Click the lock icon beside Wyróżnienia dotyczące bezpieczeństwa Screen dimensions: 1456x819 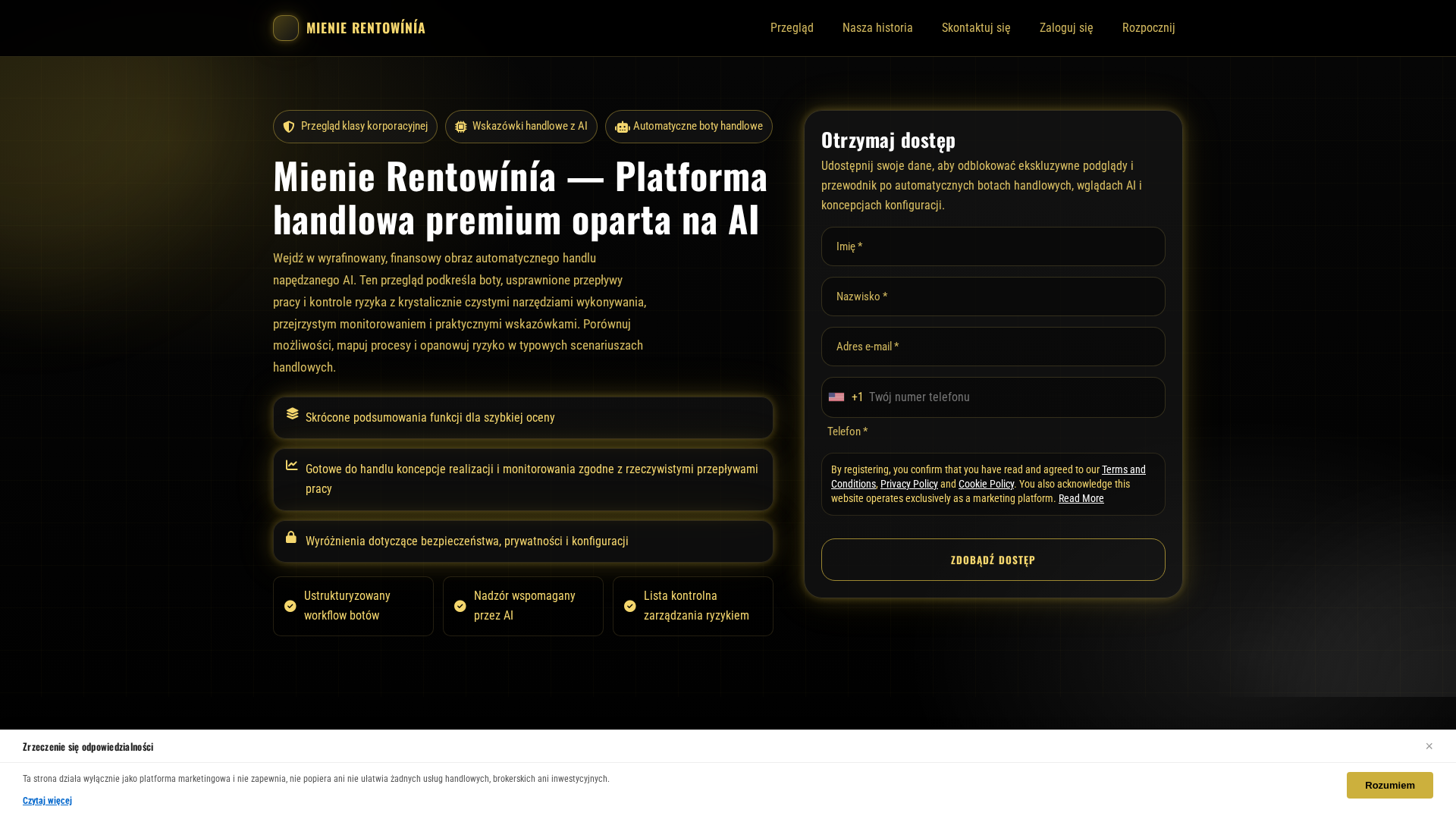click(x=291, y=537)
